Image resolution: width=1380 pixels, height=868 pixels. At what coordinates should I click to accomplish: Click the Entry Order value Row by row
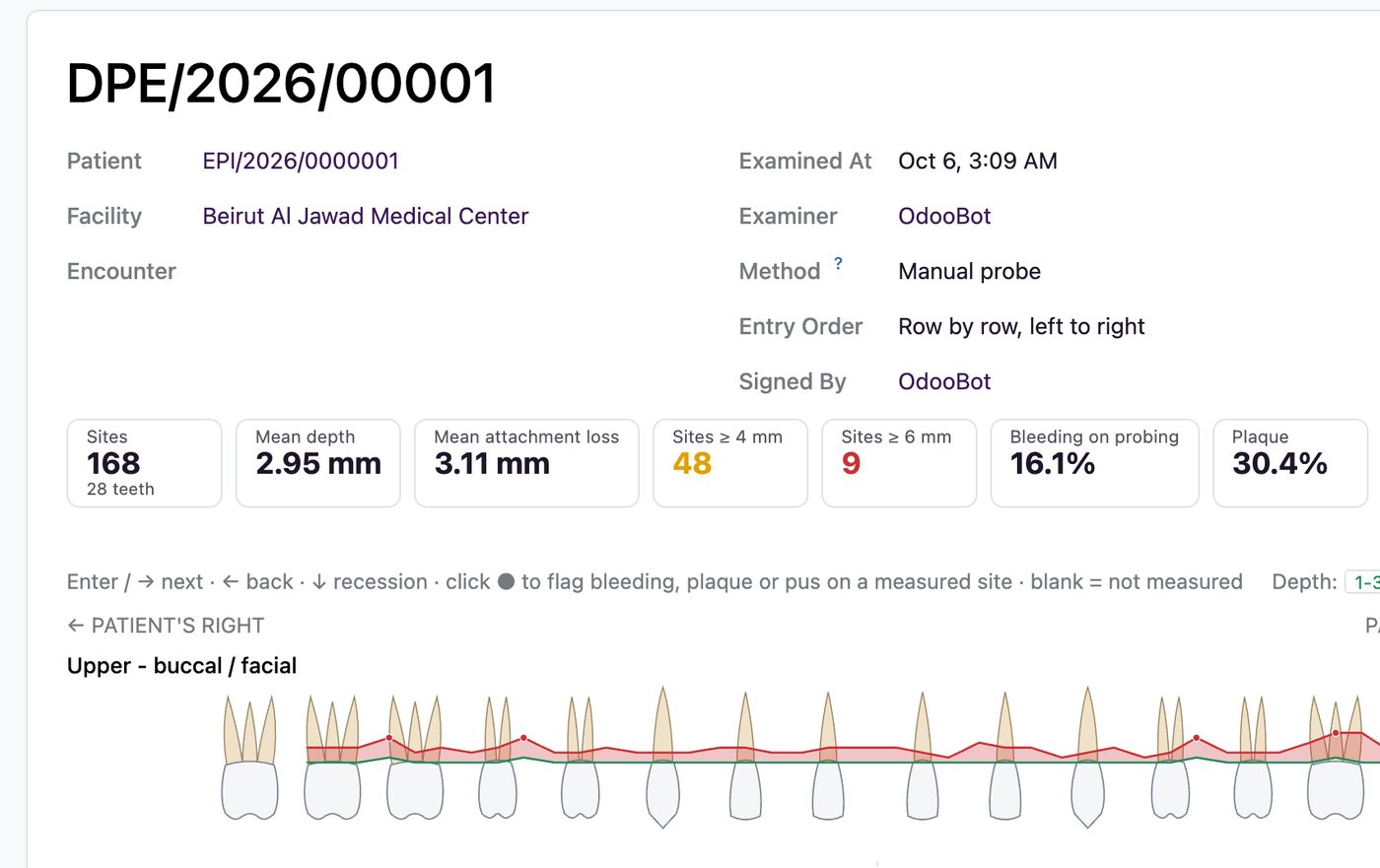[1021, 327]
